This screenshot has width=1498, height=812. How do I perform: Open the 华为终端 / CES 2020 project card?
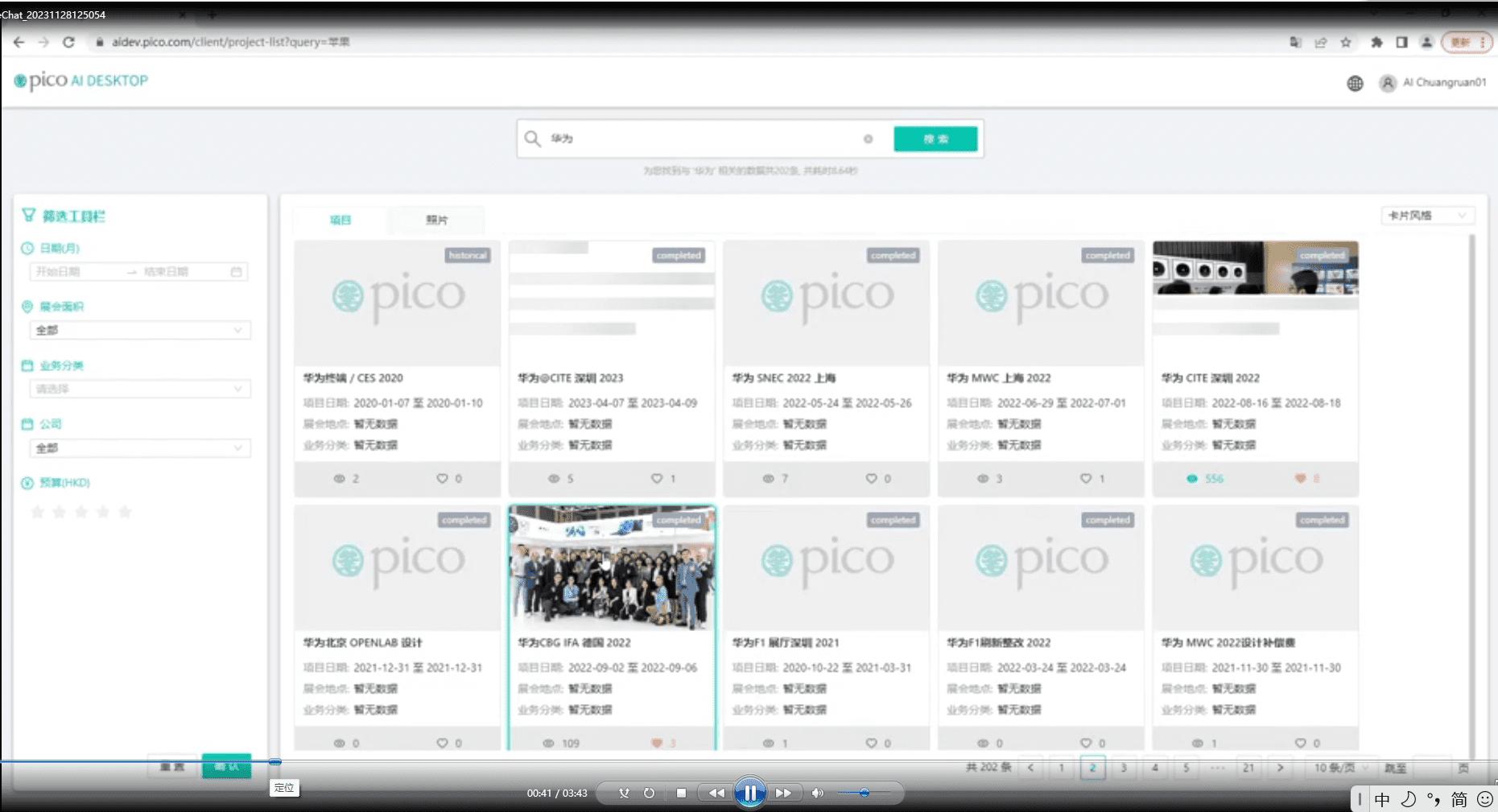(x=397, y=369)
